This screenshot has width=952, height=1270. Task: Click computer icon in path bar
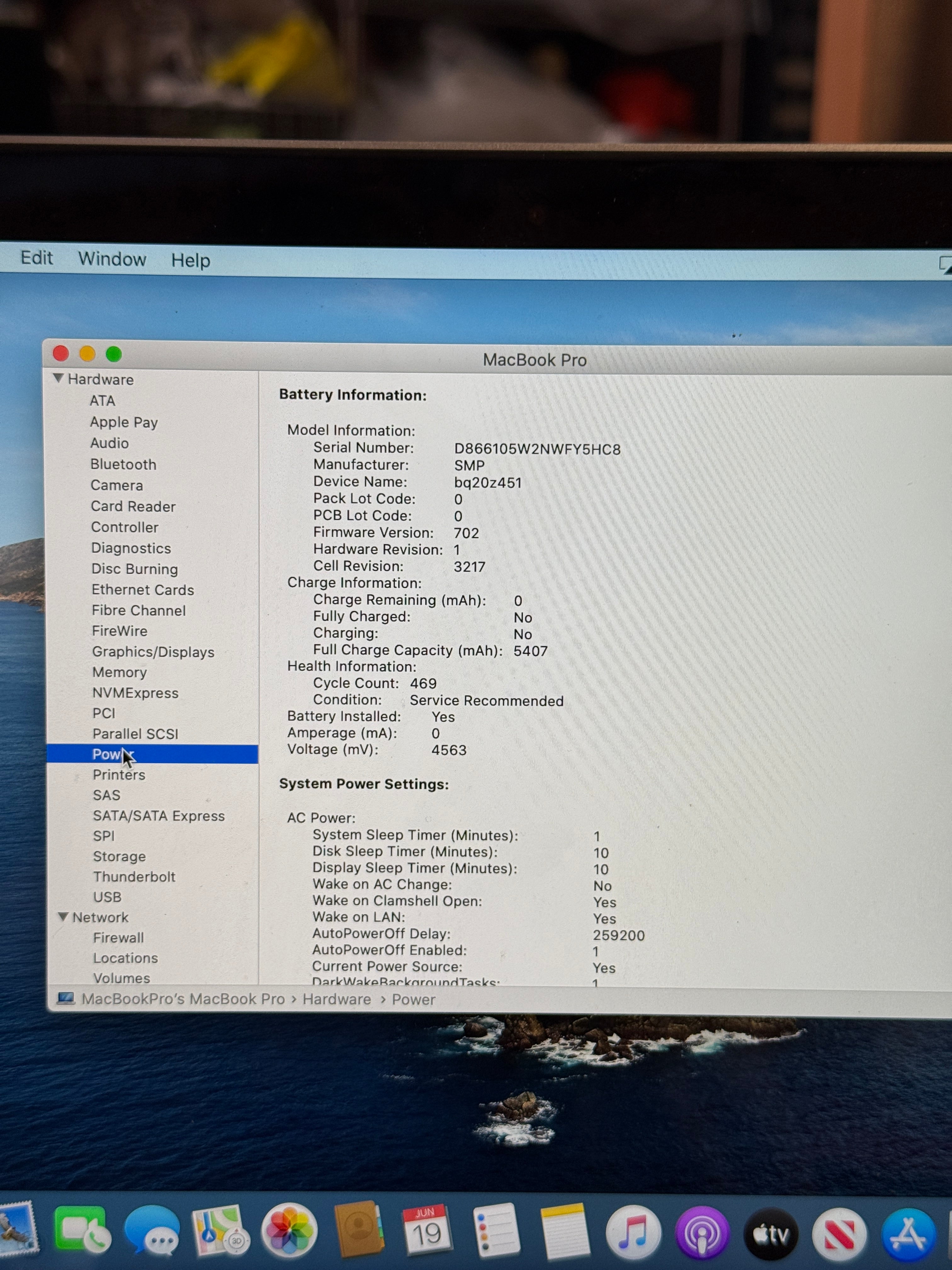click(x=65, y=998)
